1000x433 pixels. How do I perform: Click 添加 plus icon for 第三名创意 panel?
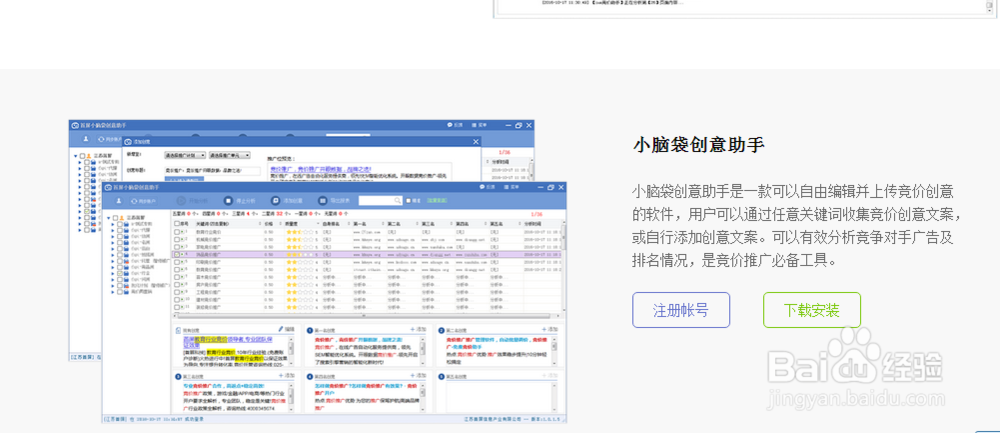[281, 376]
